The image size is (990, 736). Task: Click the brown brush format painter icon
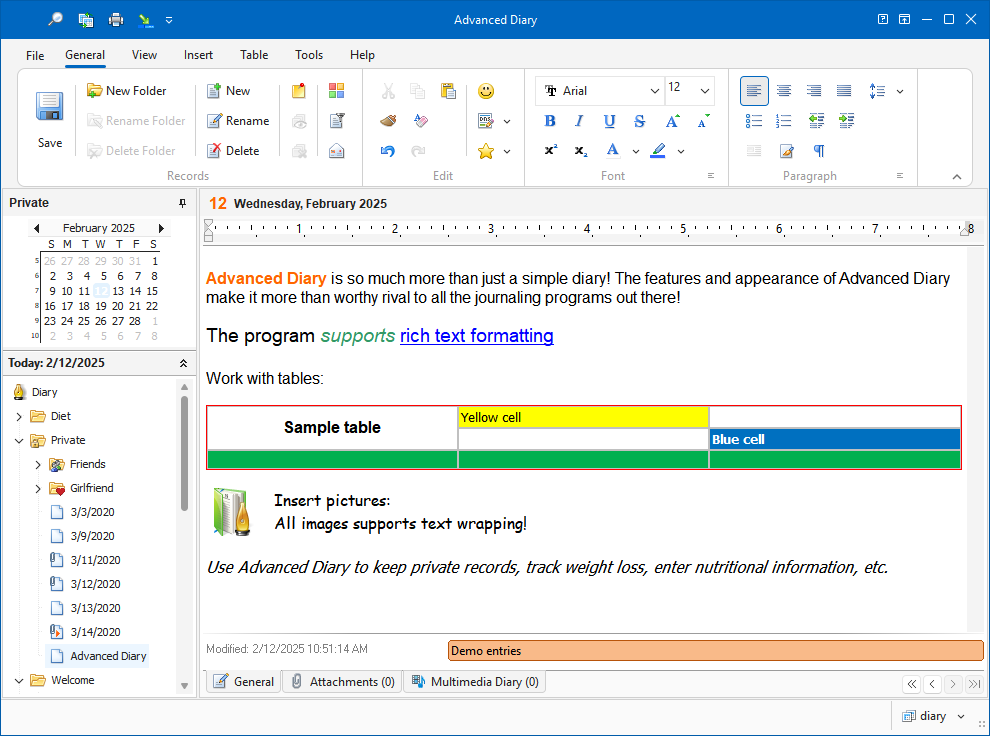point(388,121)
